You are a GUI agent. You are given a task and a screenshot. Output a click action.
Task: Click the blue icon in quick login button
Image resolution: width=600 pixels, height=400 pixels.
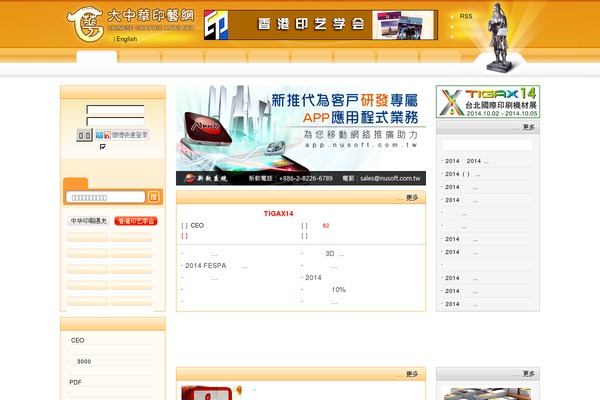pyautogui.click(x=99, y=135)
